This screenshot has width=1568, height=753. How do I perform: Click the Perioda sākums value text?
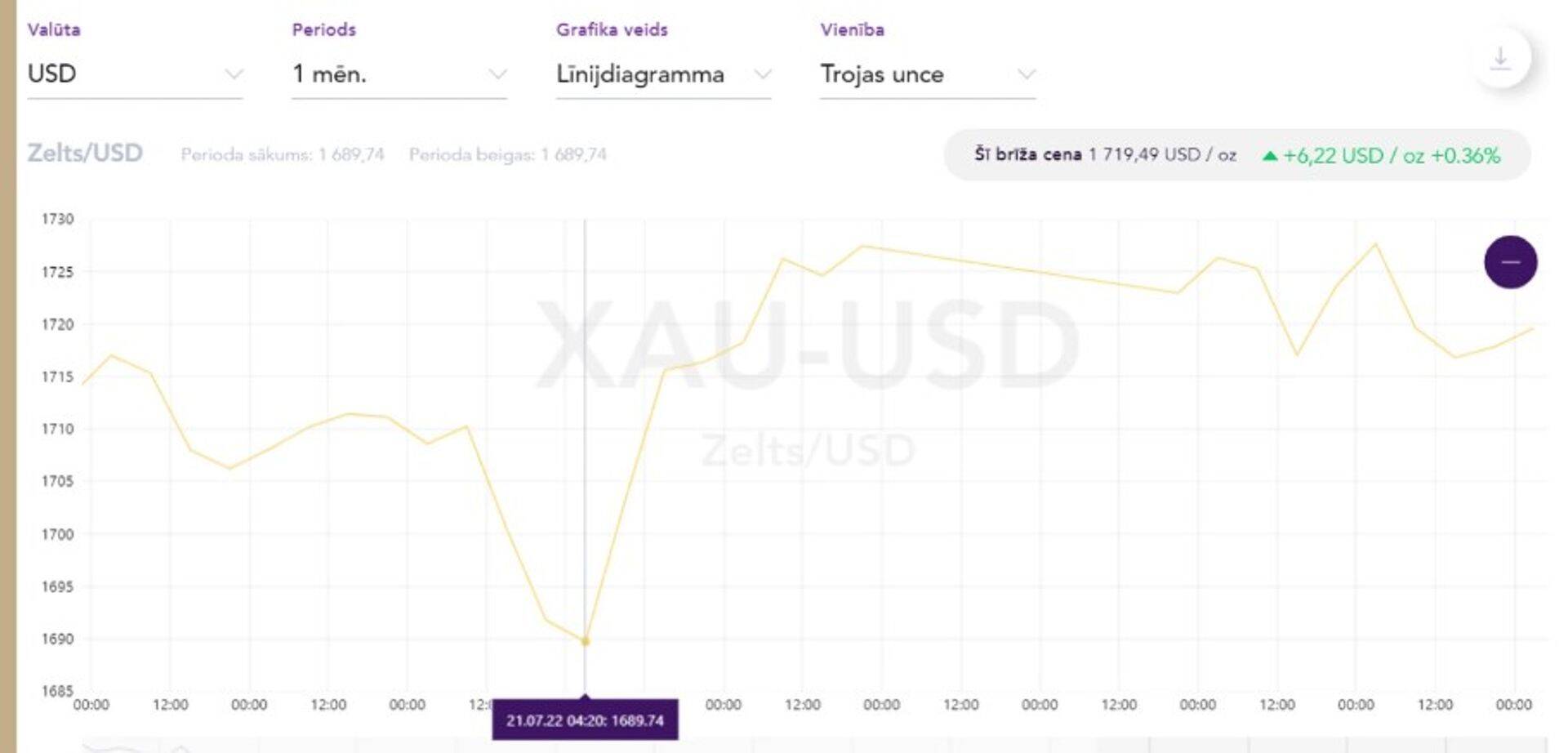(x=282, y=154)
